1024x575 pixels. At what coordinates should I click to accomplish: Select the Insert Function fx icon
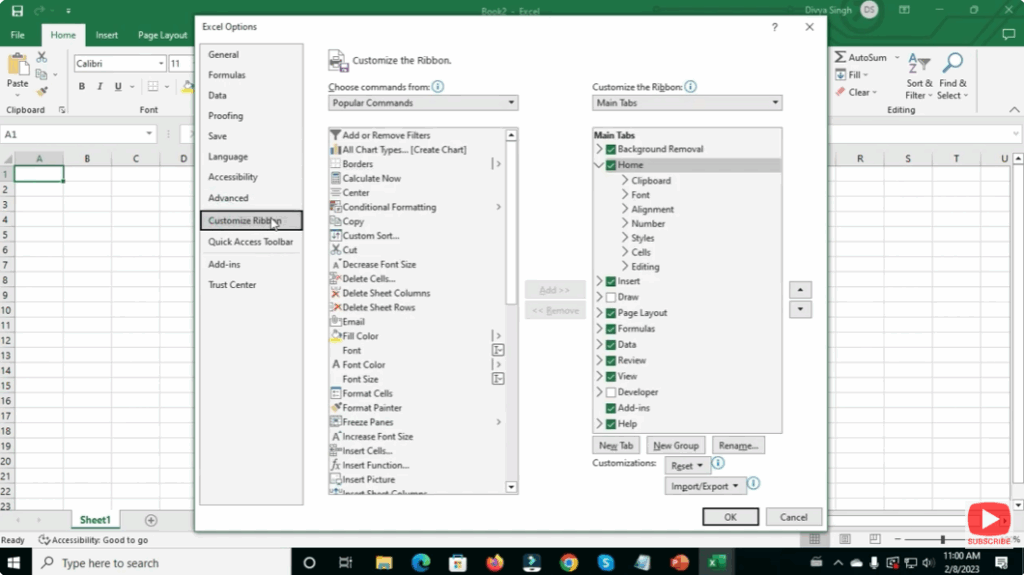click(x=336, y=465)
